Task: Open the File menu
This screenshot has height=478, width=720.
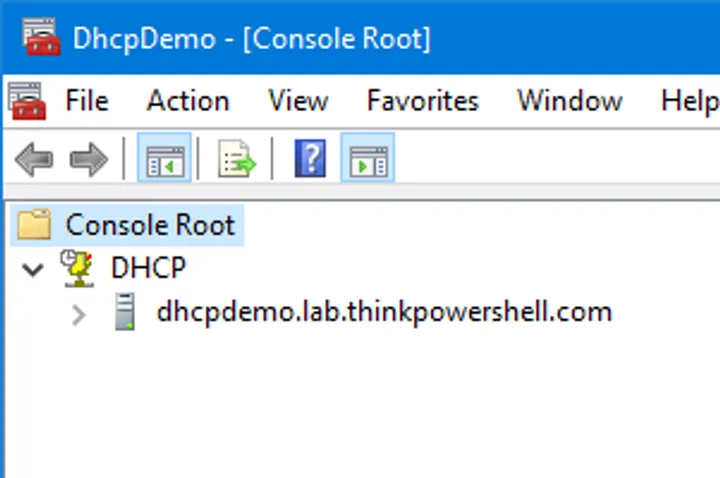Action: pyautogui.click(x=87, y=101)
